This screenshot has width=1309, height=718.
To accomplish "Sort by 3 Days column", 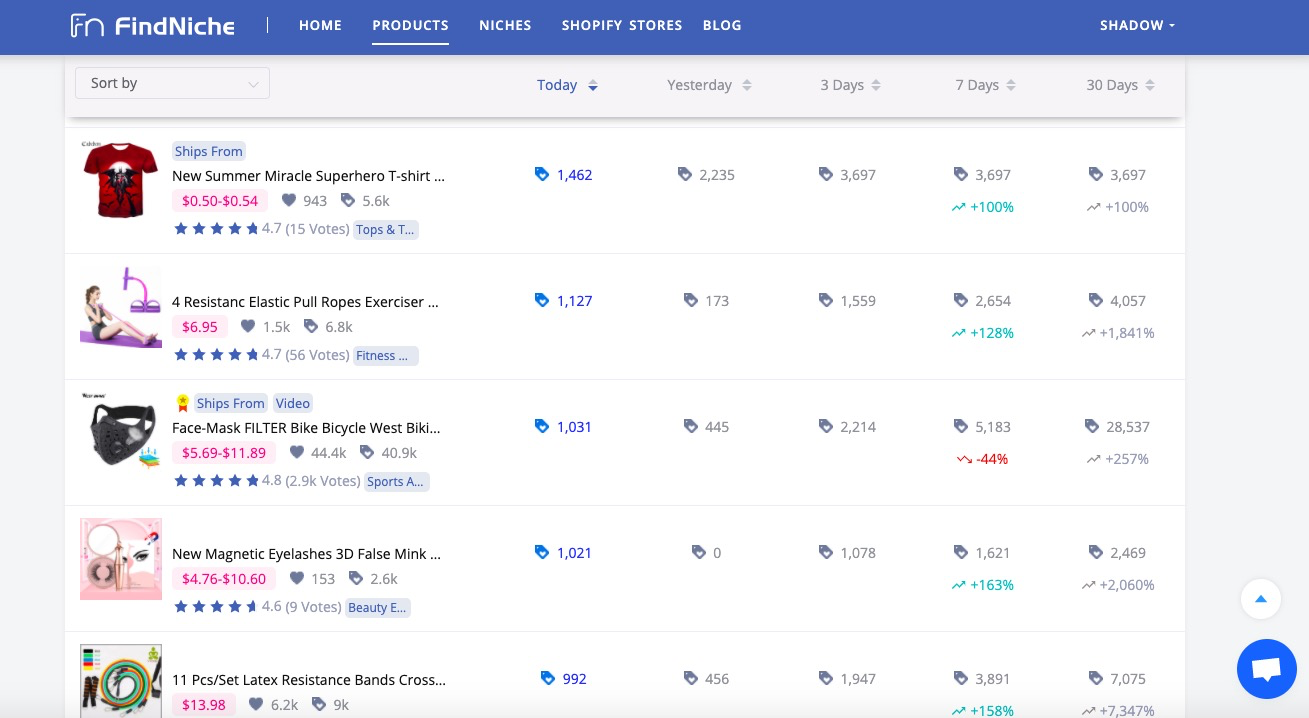I will click(850, 85).
